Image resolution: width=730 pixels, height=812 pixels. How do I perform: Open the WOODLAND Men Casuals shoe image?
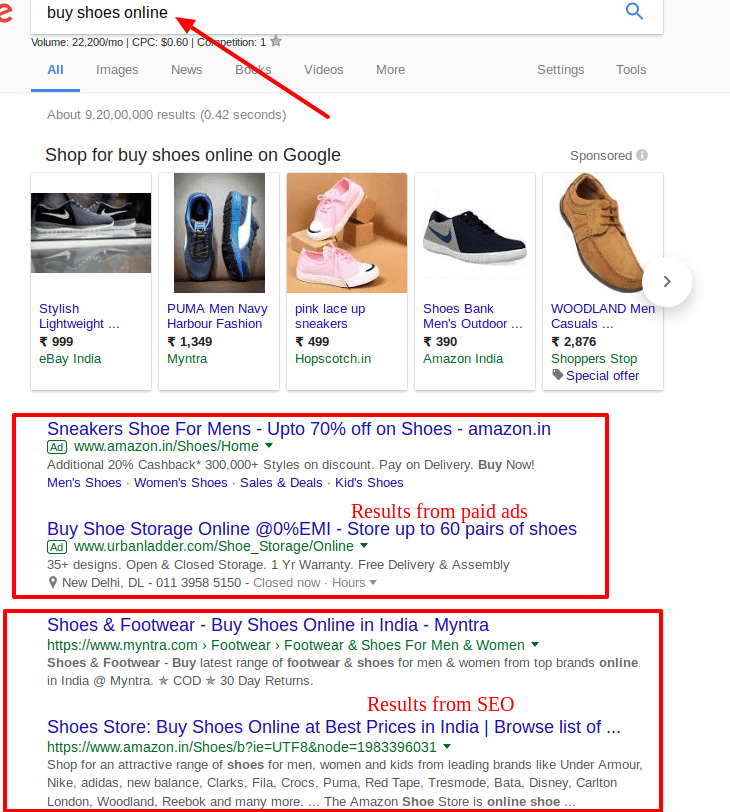[603, 233]
